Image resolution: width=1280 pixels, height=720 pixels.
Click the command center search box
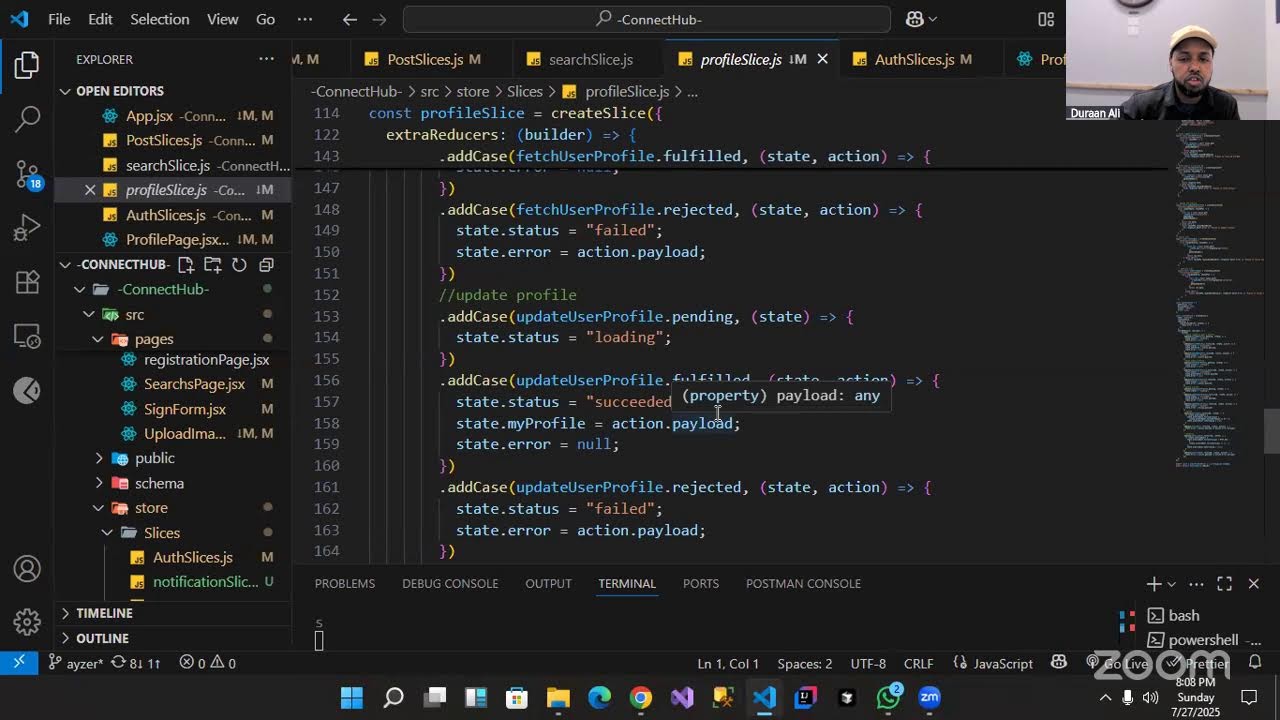point(647,19)
